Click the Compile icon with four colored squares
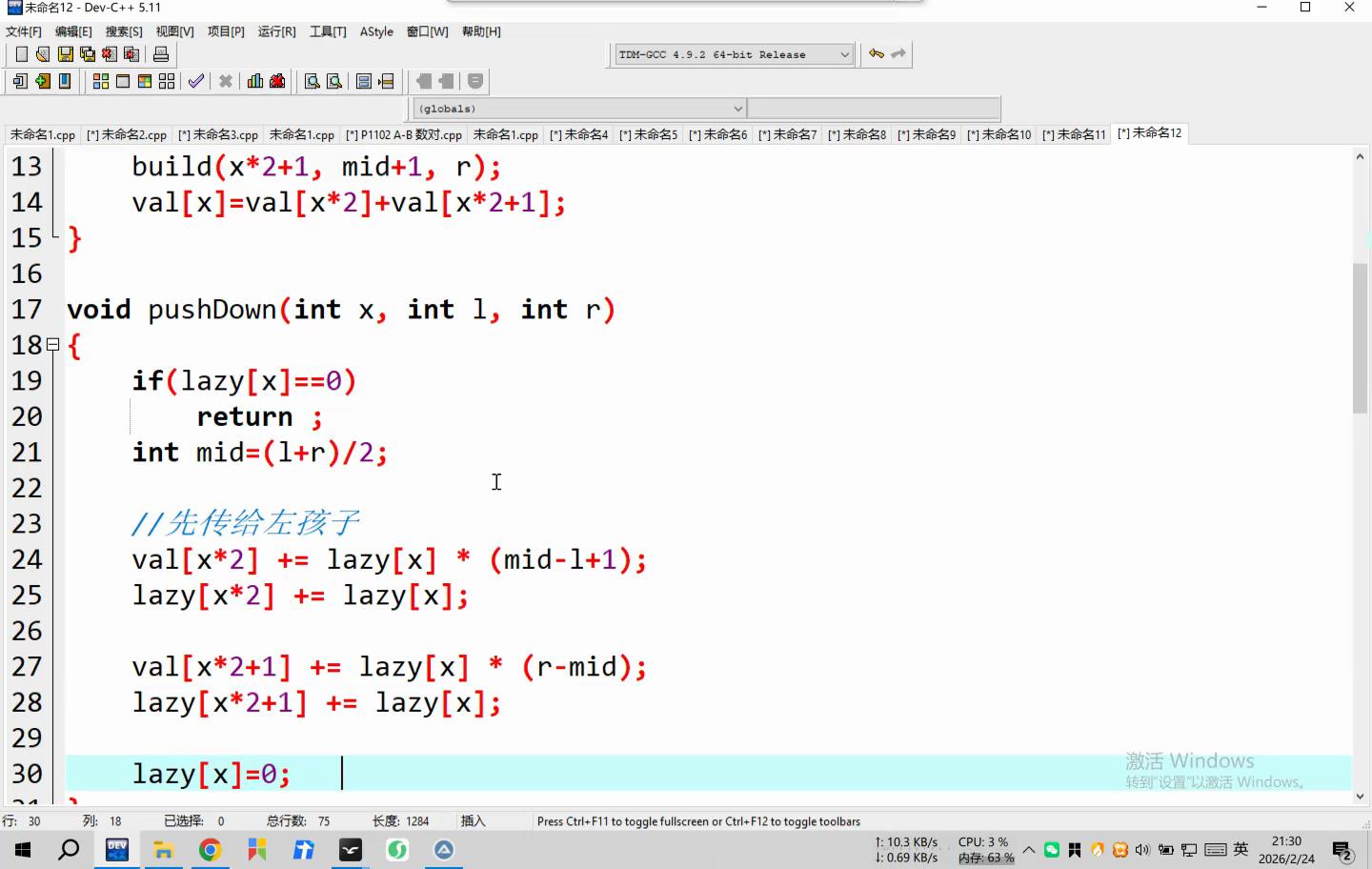Screen dimensions: 1372x869 click(x=100, y=81)
